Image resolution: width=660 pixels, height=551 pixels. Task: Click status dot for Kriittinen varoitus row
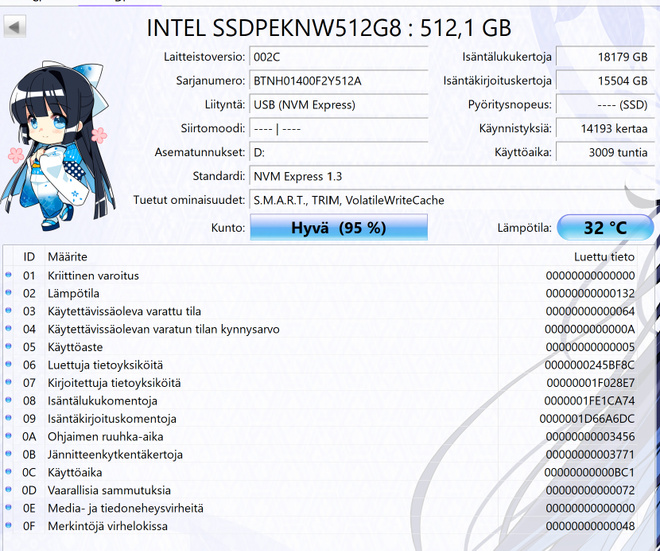(8, 275)
